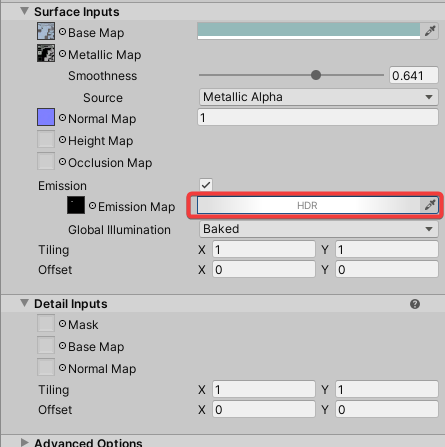The height and width of the screenshot is (447, 445).
Task: Open texture picker circle next to Mask
Action: [x=62, y=324]
